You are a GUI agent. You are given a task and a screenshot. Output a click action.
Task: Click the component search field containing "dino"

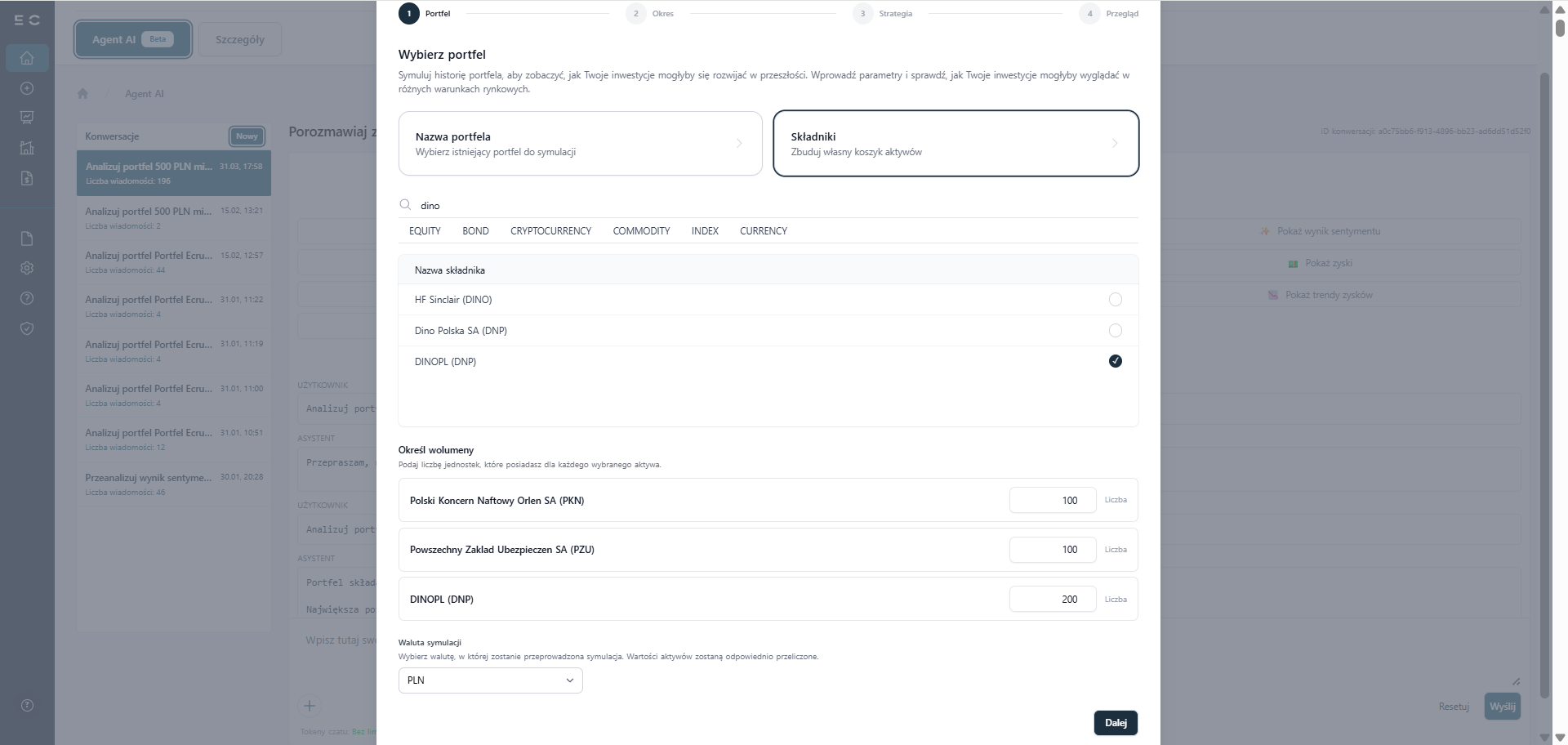[768, 206]
